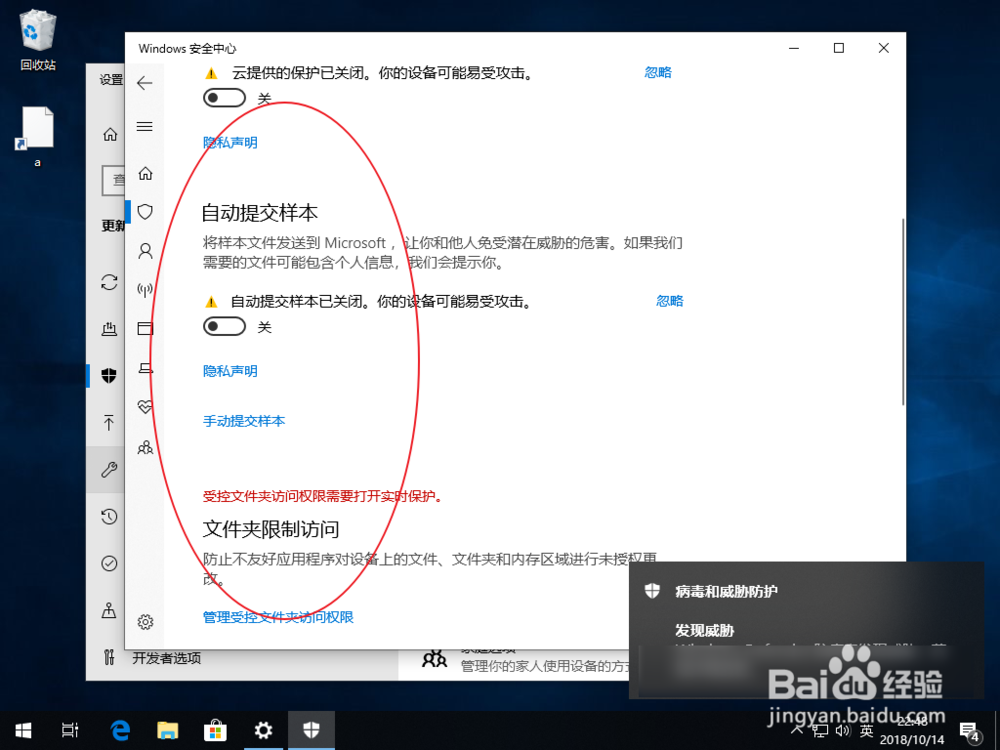This screenshot has height=750, width=1000.
Task: Open 管理受控文件夹访问权限 link
Action: pyautogui.click(x=278, y=617)
